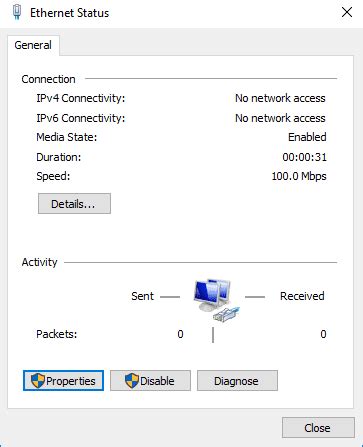Click the Ethernet plug icon in title bar
Screen dimensions: 363x447
click(x=17, y=12)
